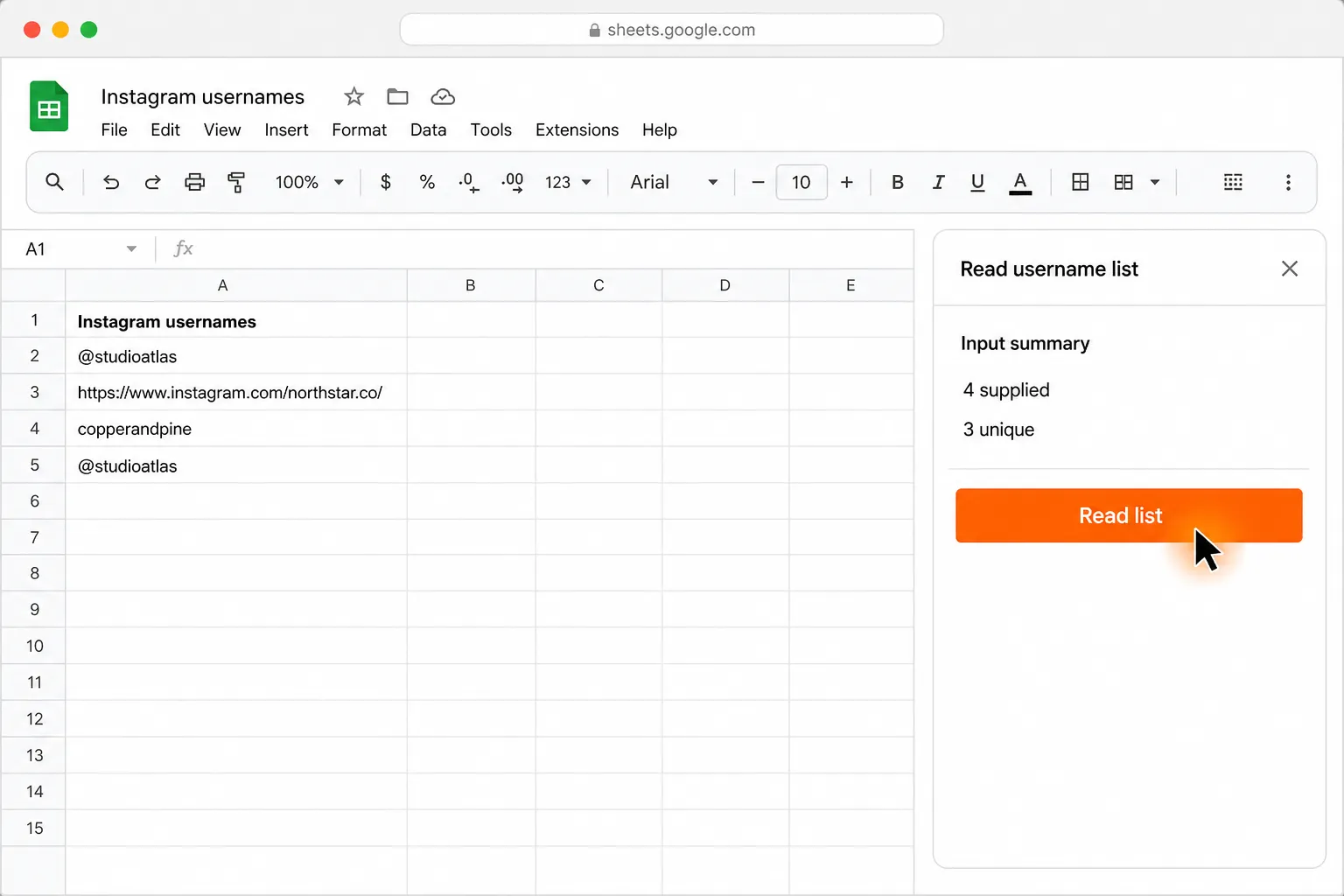Click the move to folder icon

397,96
